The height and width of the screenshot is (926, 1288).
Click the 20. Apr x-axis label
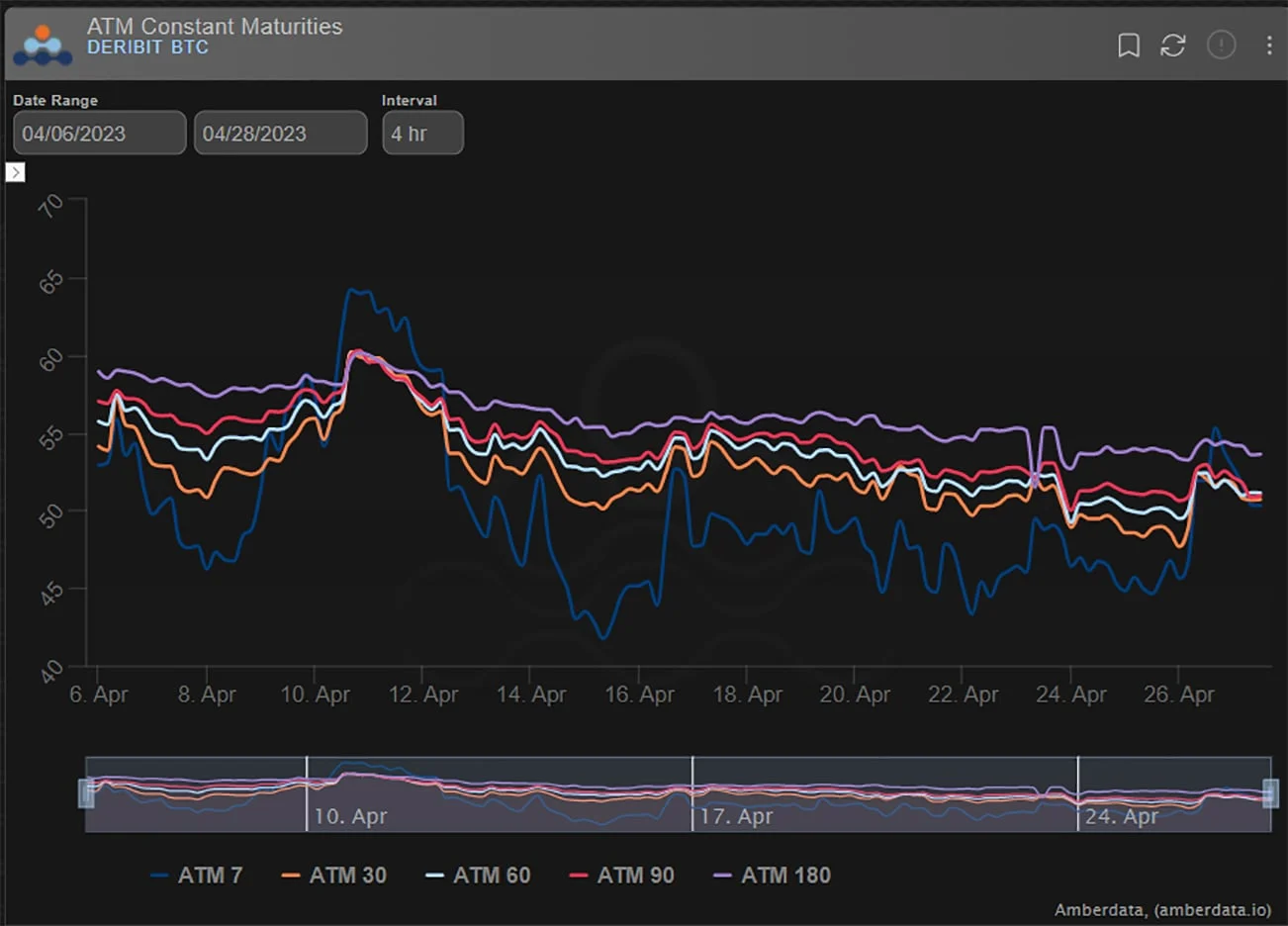[x=855, y=694]
